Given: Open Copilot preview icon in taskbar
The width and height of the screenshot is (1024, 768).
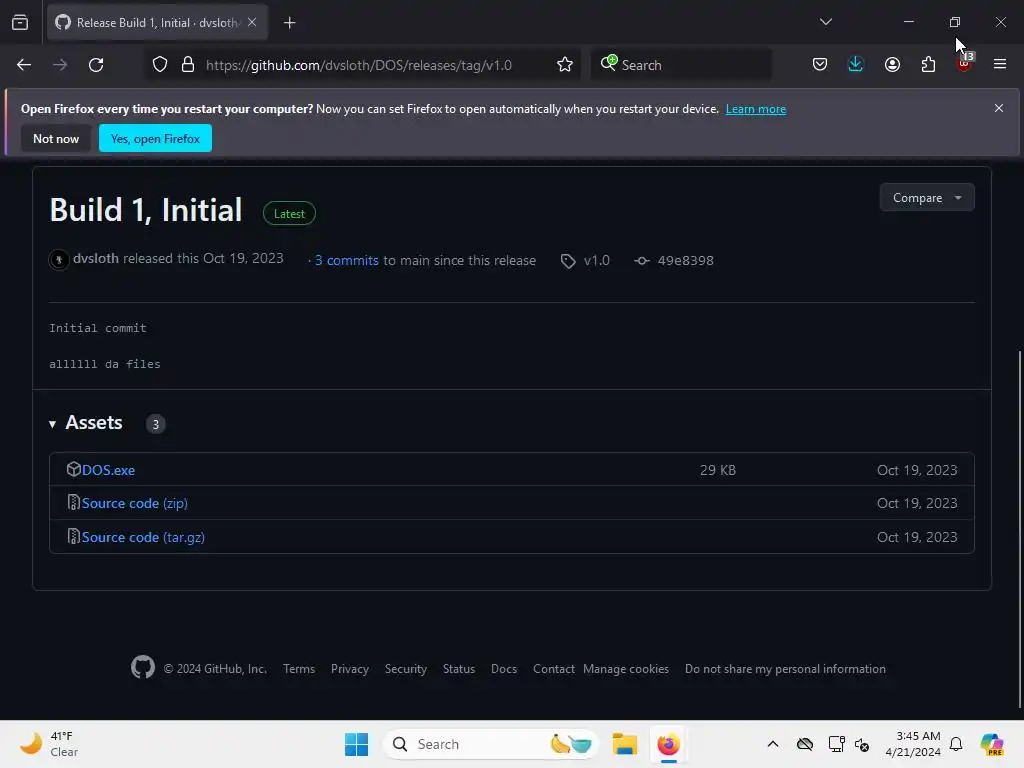Looking at the screenshot, I should coord(992,744).
